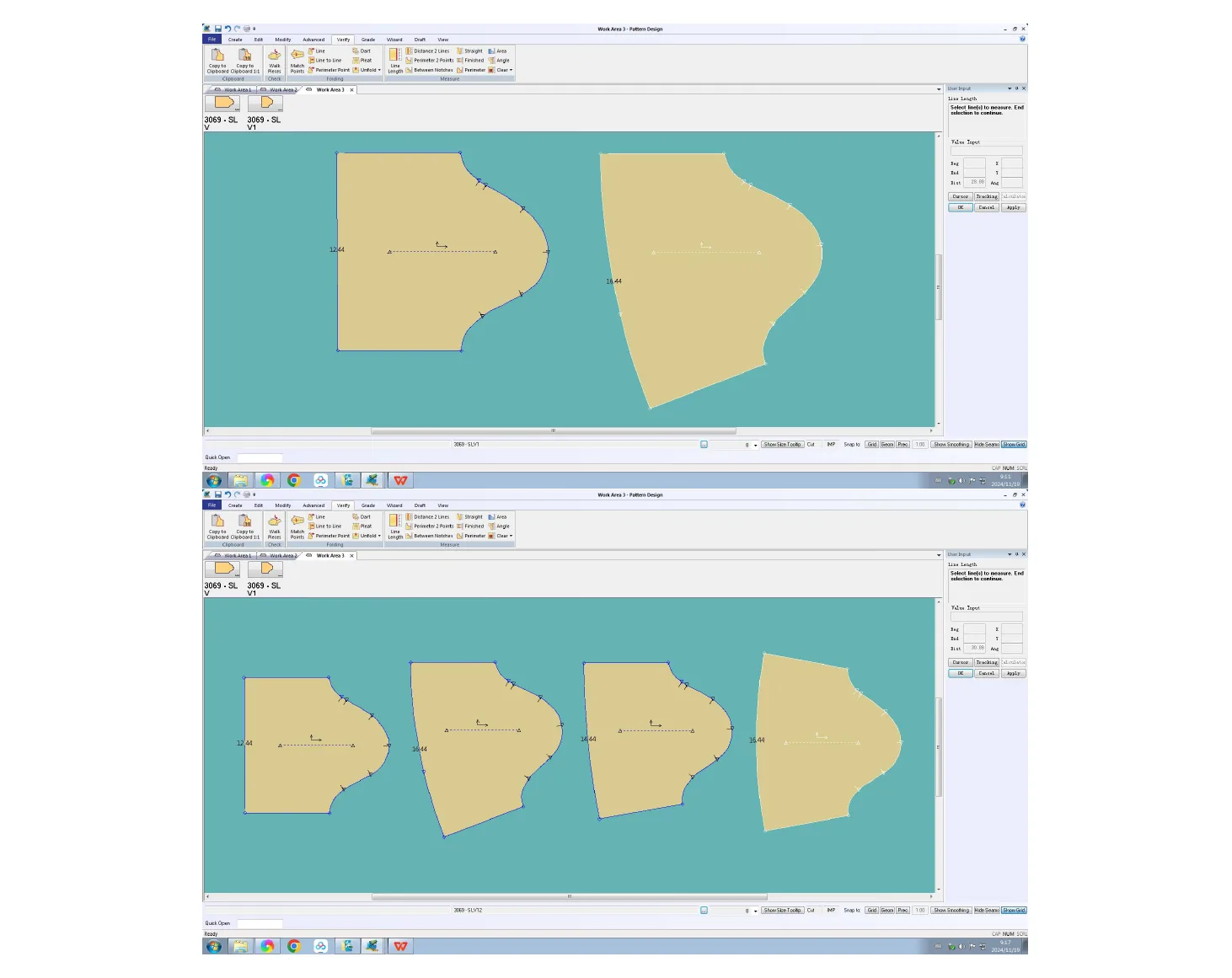Click Apply in lower User Input panel

(x=1014, y=673)
